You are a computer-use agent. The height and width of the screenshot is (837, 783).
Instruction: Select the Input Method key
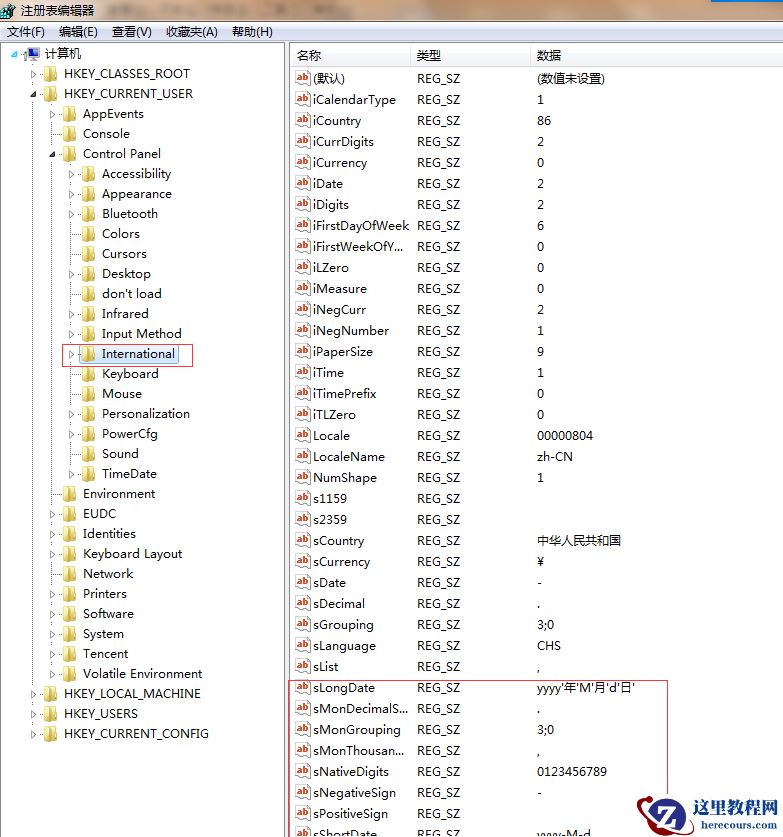[x=141, y=334]
